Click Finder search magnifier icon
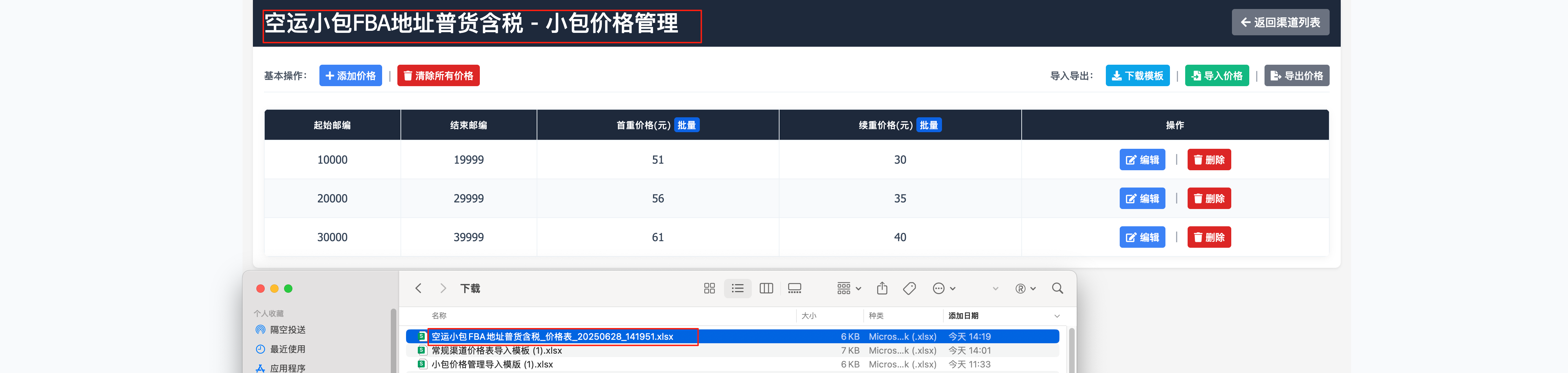 [x=1058, y=289]
